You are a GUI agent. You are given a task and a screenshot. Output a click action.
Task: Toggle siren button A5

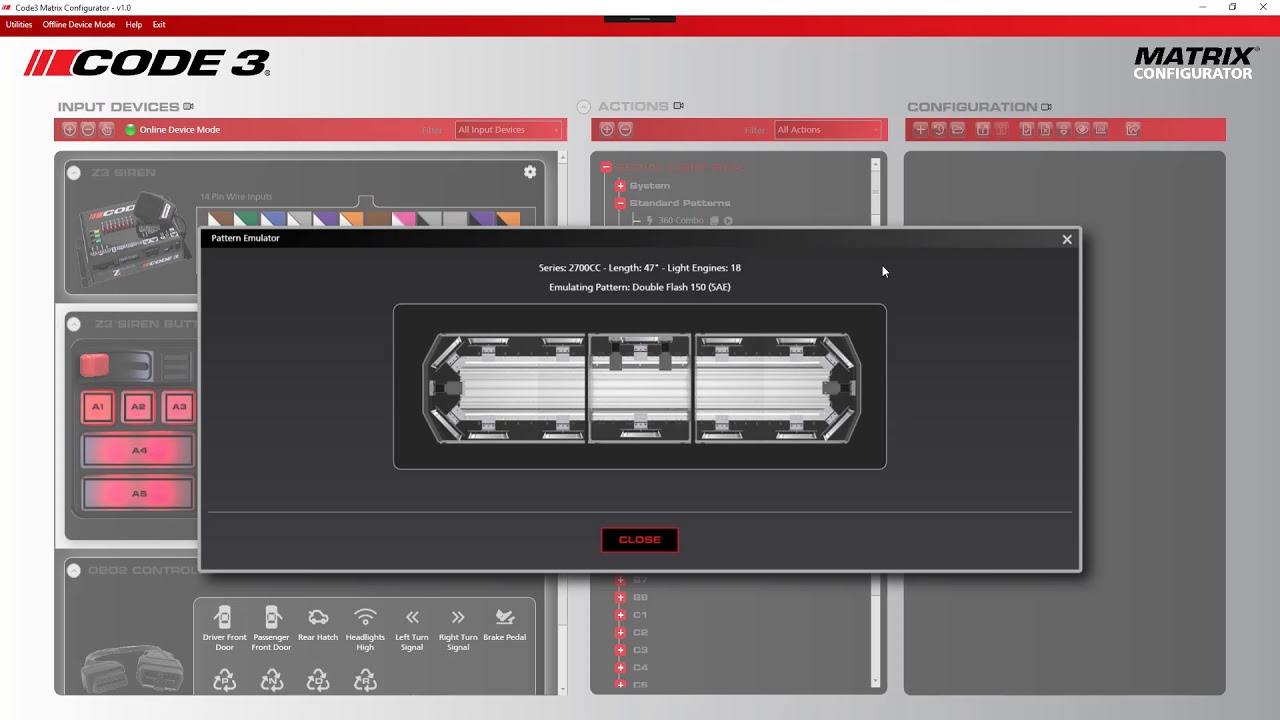click(x=138, y=494)
